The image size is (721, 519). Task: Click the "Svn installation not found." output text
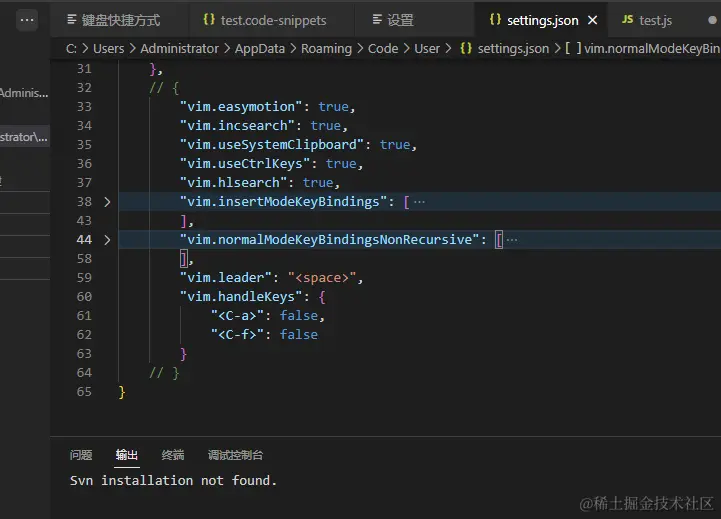(x=173, y=481)
